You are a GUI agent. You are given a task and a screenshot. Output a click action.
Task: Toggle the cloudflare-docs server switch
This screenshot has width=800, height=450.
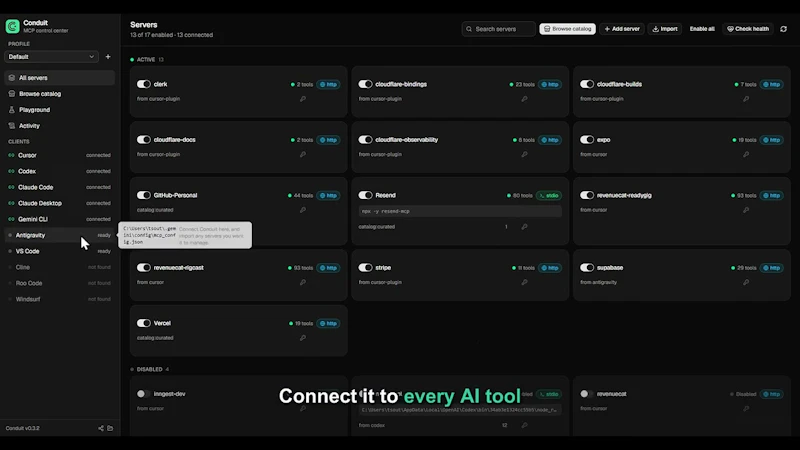tap(144, 140)
